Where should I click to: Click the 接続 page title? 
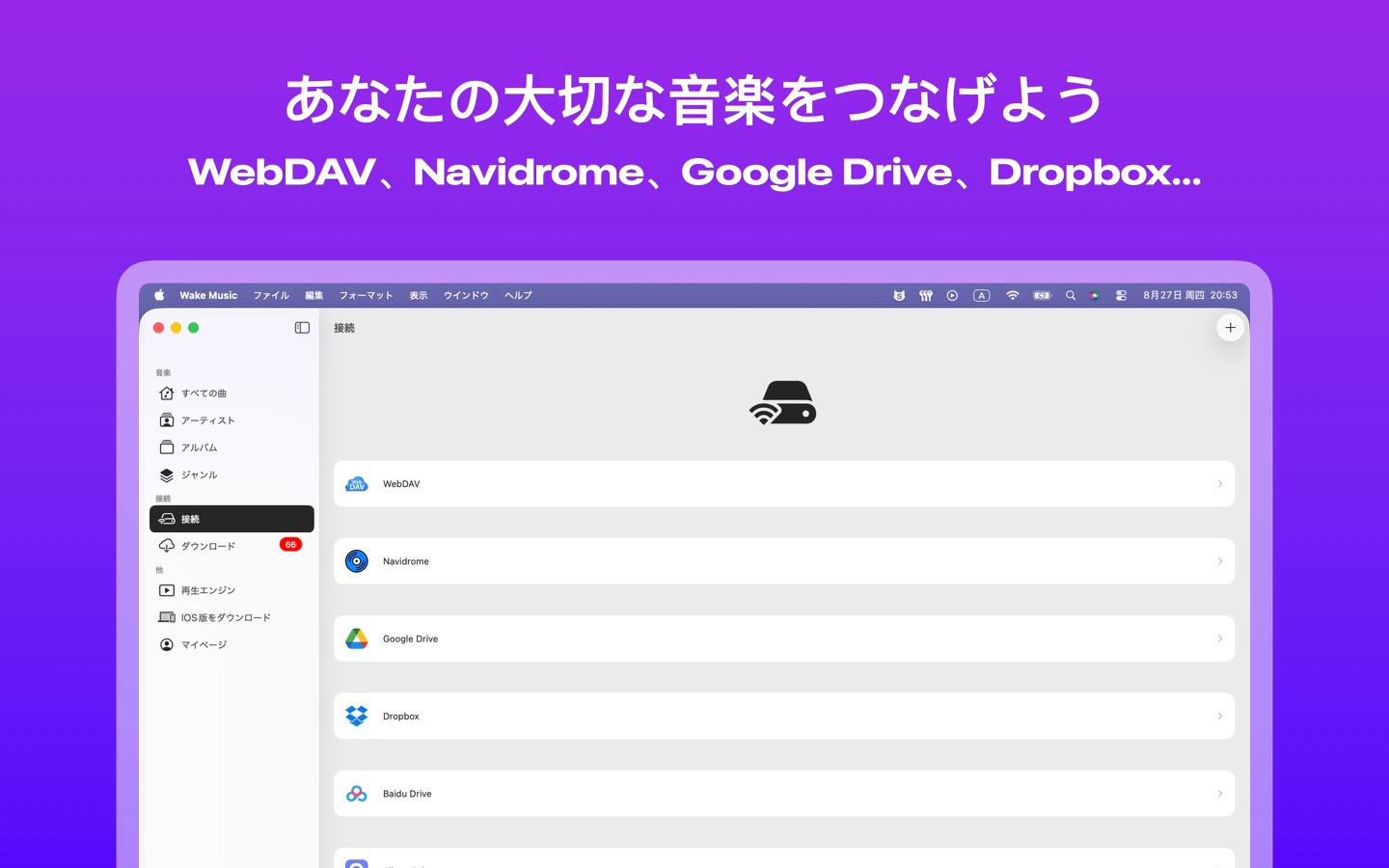click(x=344, y=328)
